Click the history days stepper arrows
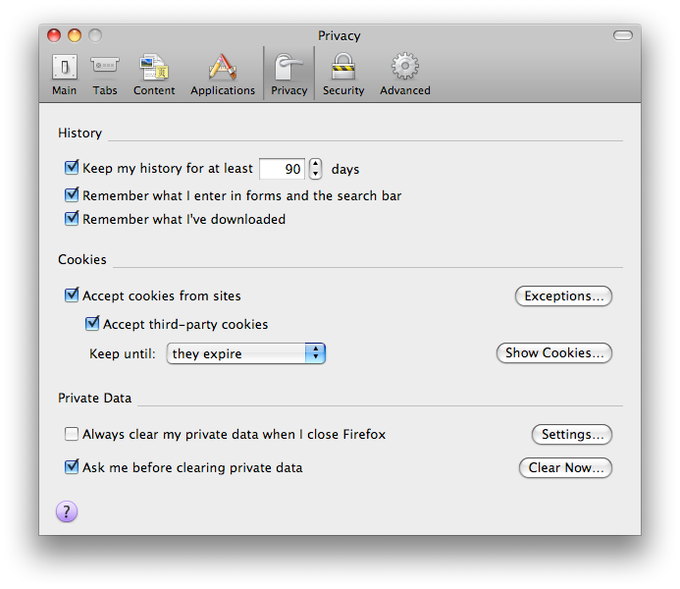Viewport: 680px width, 589px height. [315, 169]
